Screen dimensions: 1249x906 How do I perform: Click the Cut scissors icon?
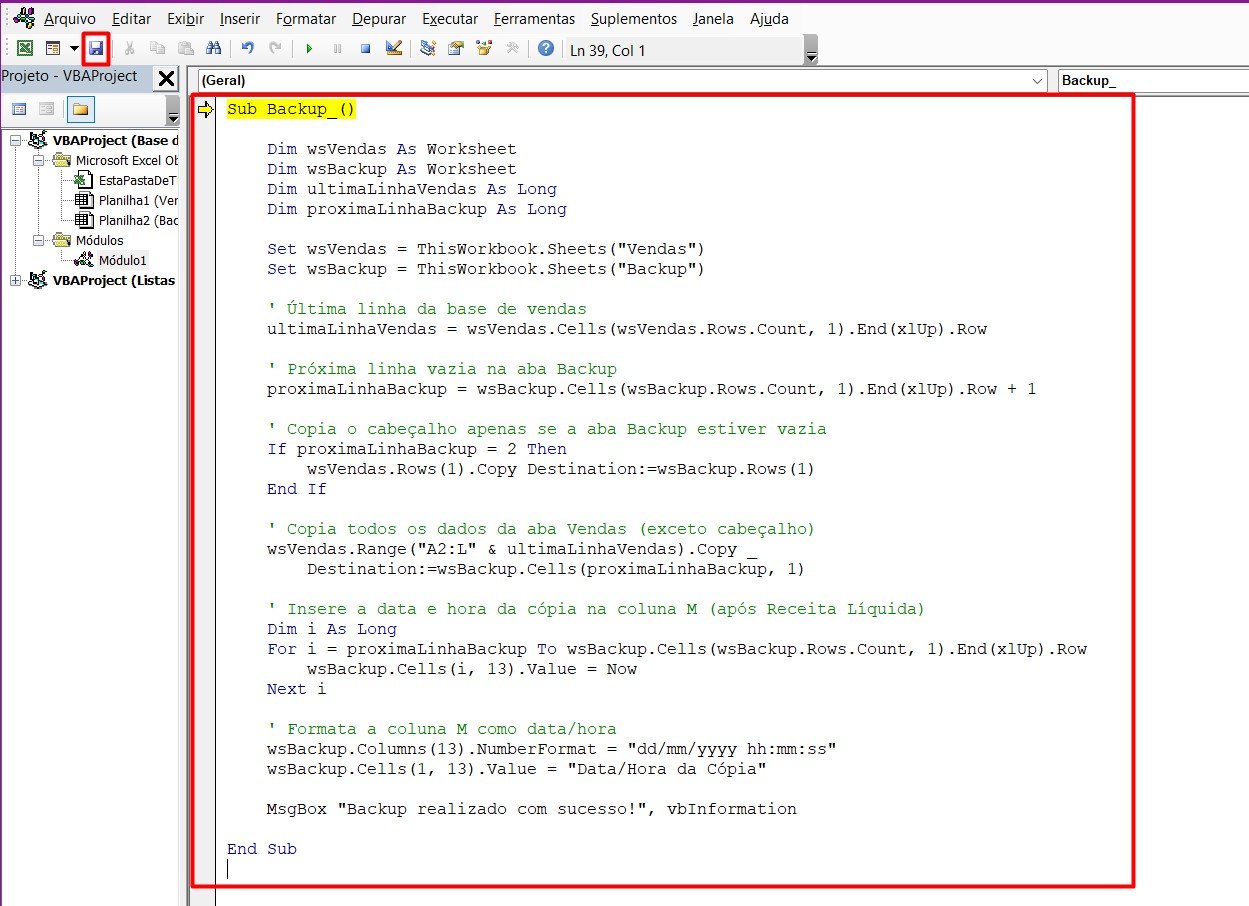(x=129, y=48)
